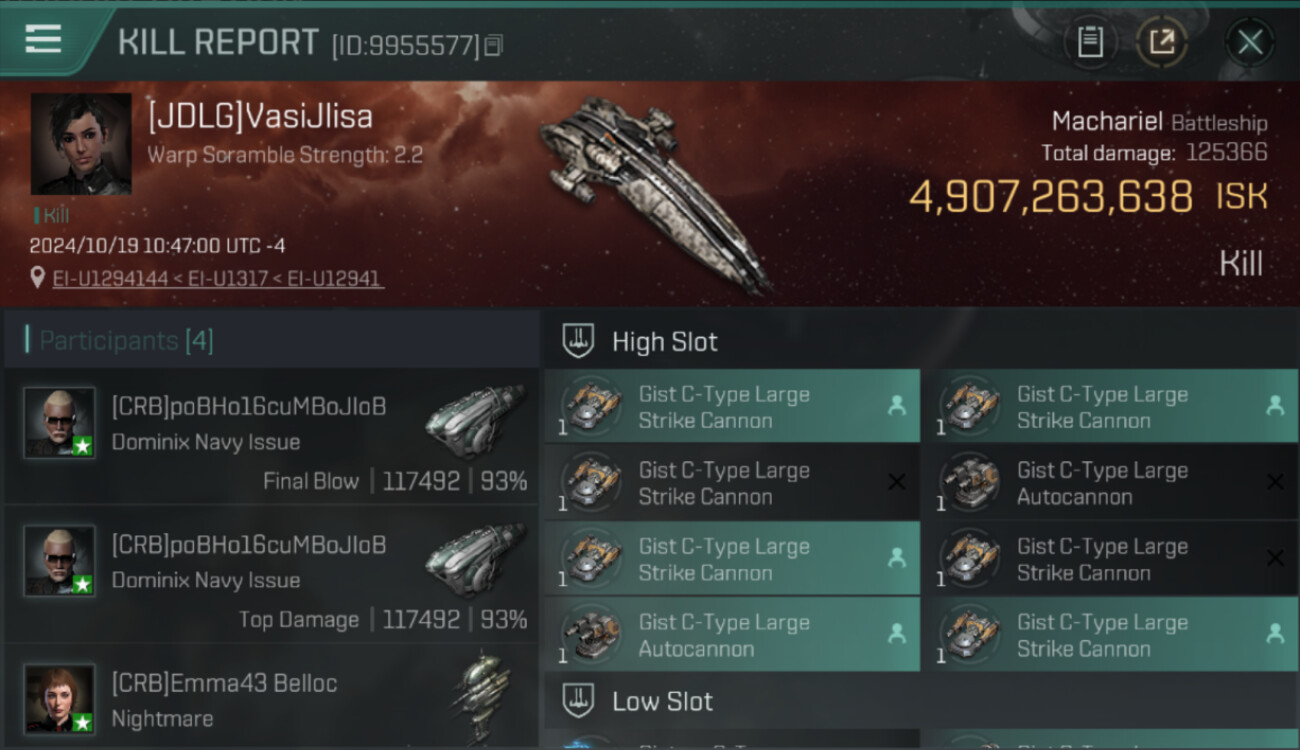Open Emma43 Belloc's portrait
Screen dimensions: 1300x750
60,698
